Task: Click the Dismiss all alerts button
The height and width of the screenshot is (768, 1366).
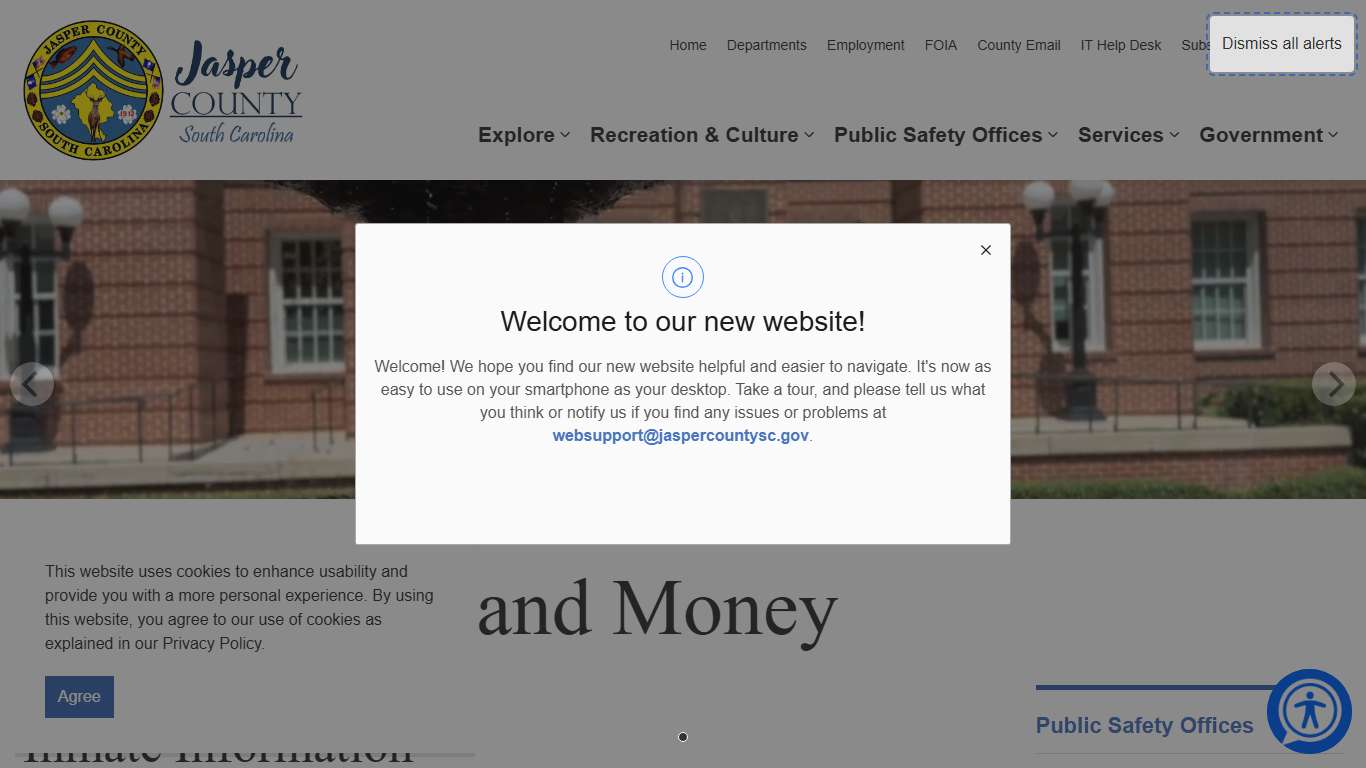Action: click(x=1281, y=44)
